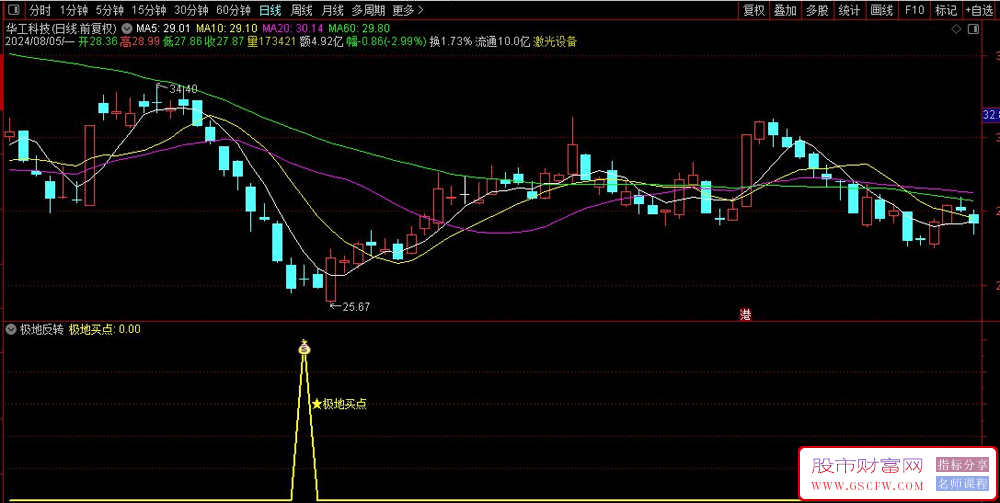Expand the 华工科技 indicator dropdown arrow
The image size is (1000, 503).
pyautogui.click(x=126, y=29)
